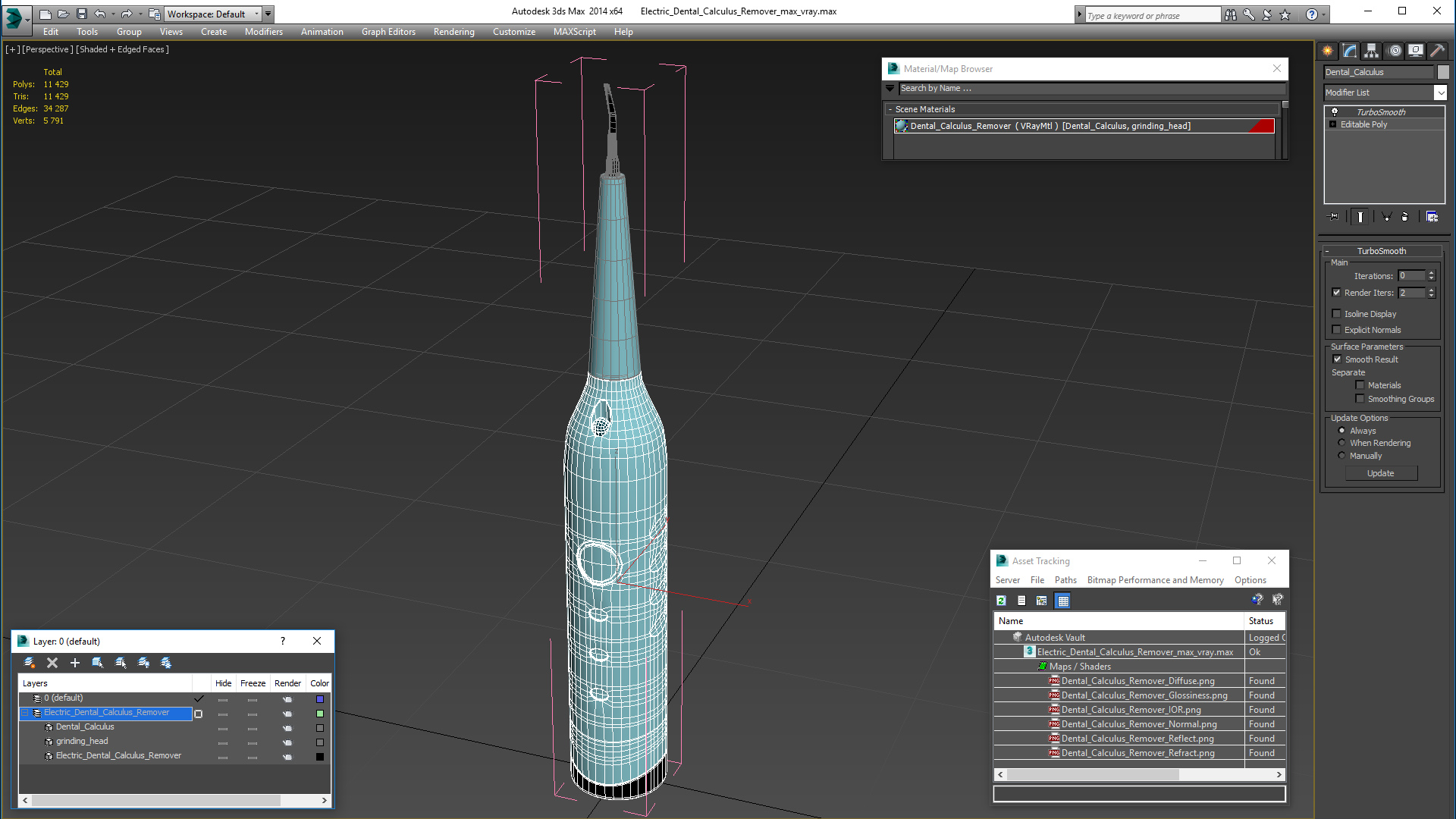Viewport: 1456px width, 819px height.
Task: Click the Search by Name field
Action: coord(1092,89)
